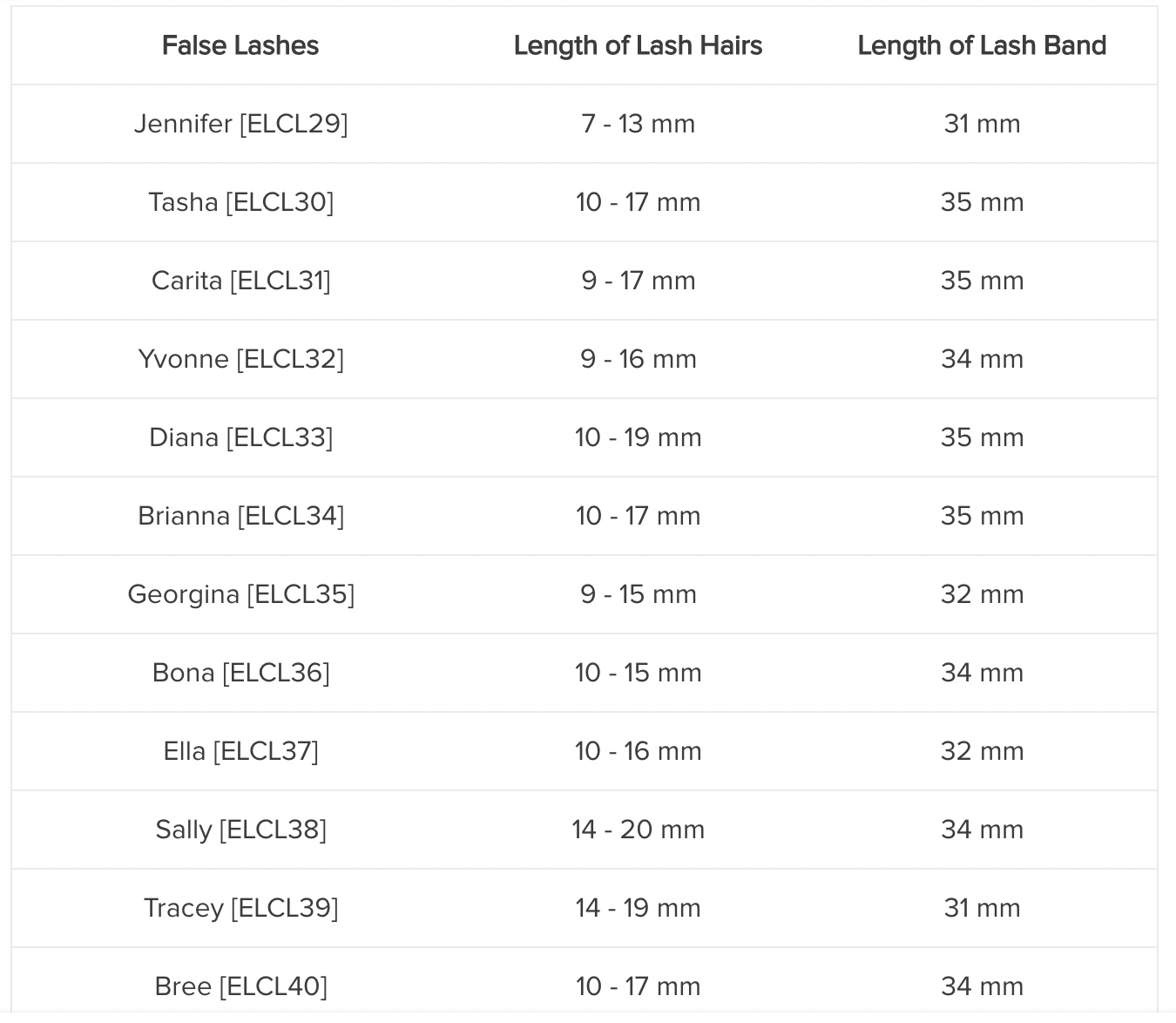Screen dimensions: 1176x1023
Task: Select the Bona [ELCL36] cell
Action: pos(240,673)
